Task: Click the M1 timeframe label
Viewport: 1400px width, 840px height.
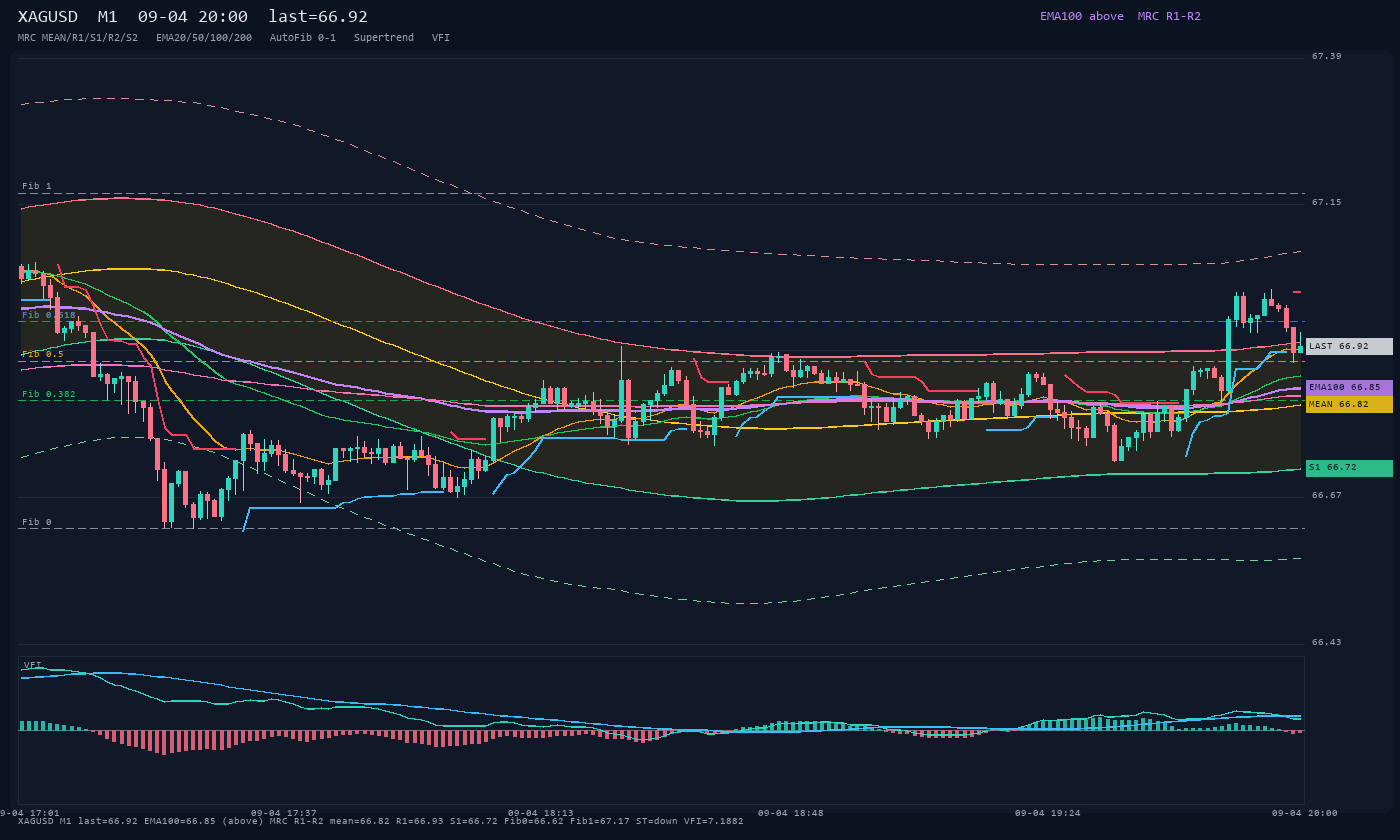Action: (x=107, y=17)
